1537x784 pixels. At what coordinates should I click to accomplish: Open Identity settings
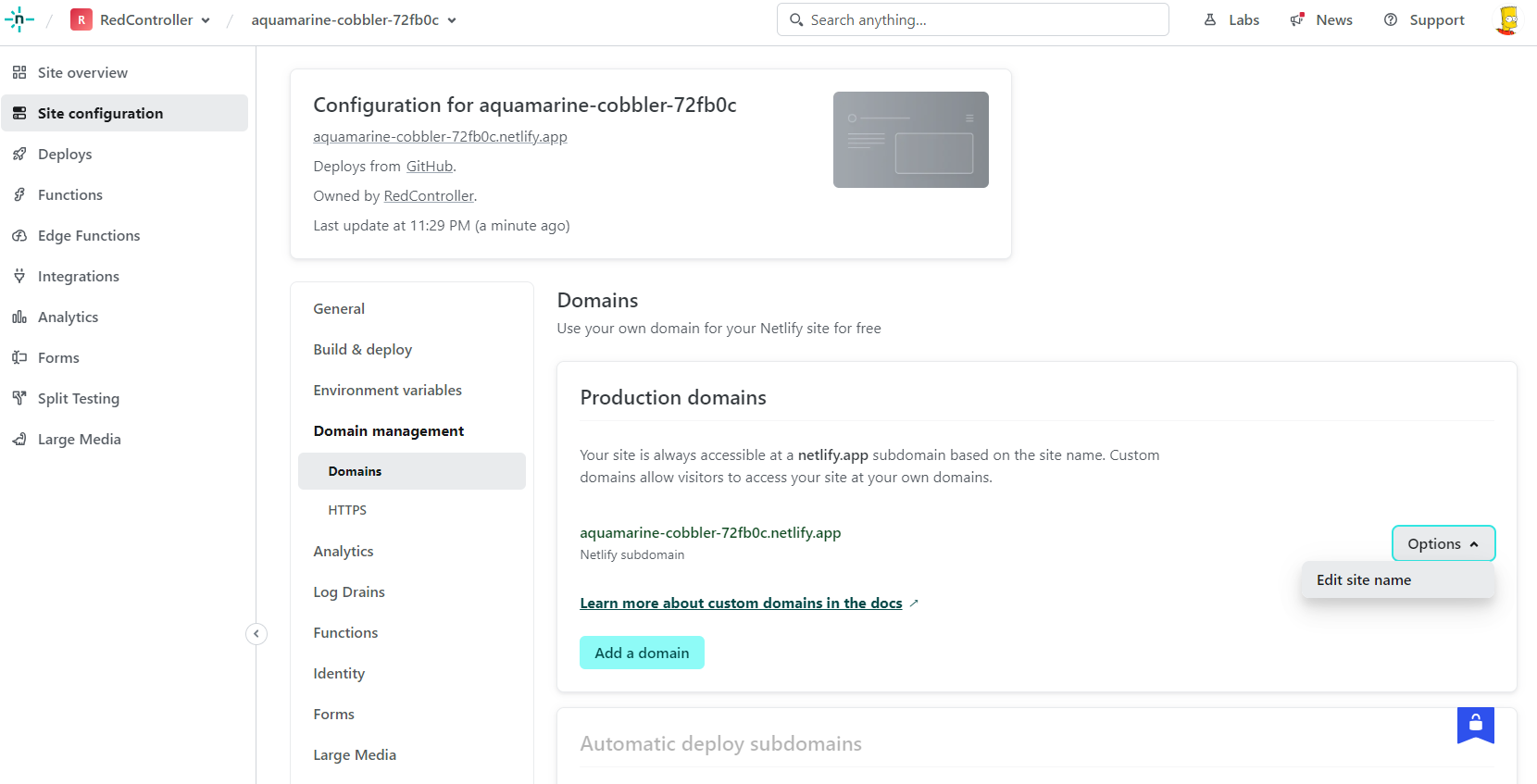pos(339,674)
